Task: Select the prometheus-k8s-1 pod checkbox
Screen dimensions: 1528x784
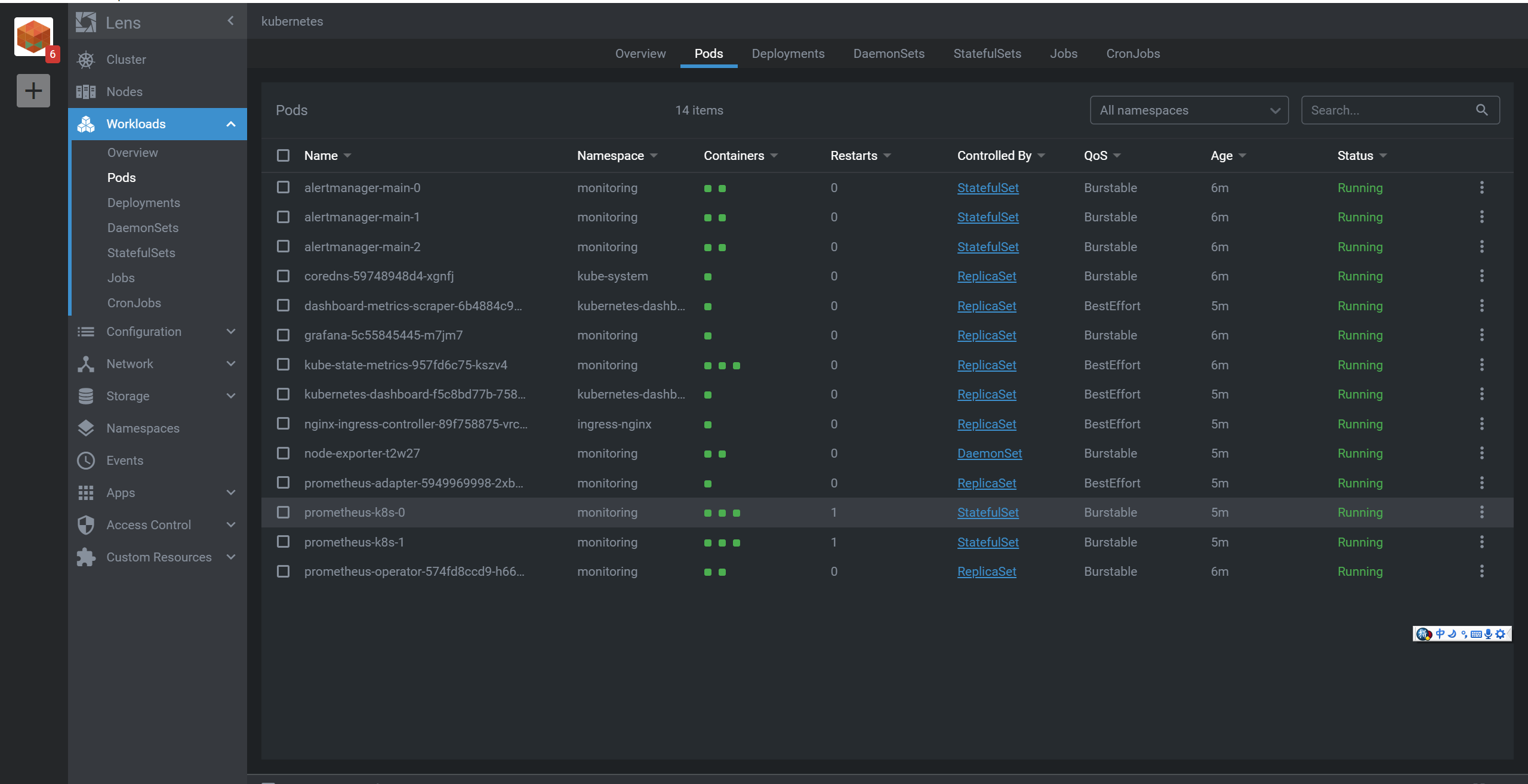Action: [x=283, y=542]
